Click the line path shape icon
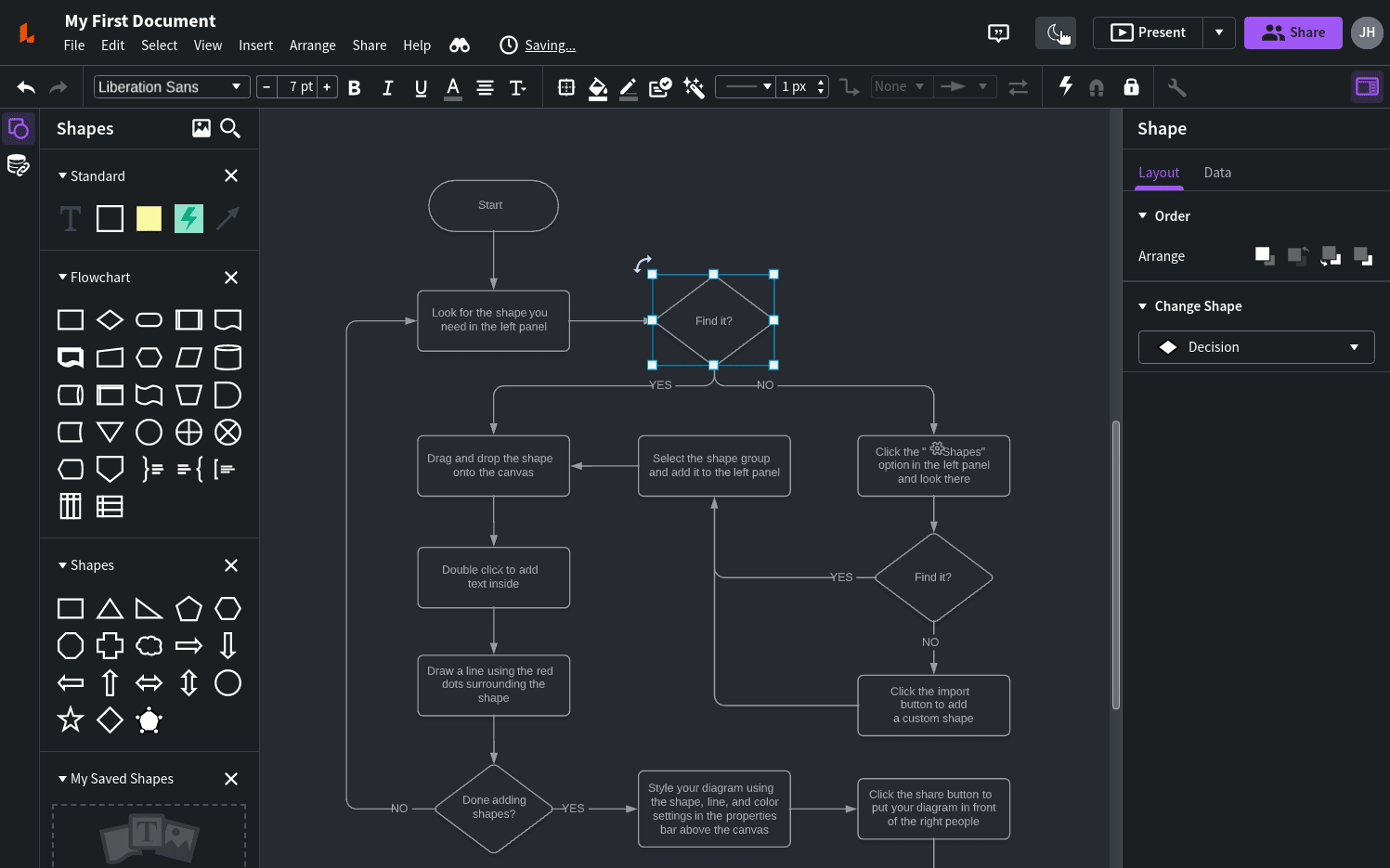 click(850, 87)
